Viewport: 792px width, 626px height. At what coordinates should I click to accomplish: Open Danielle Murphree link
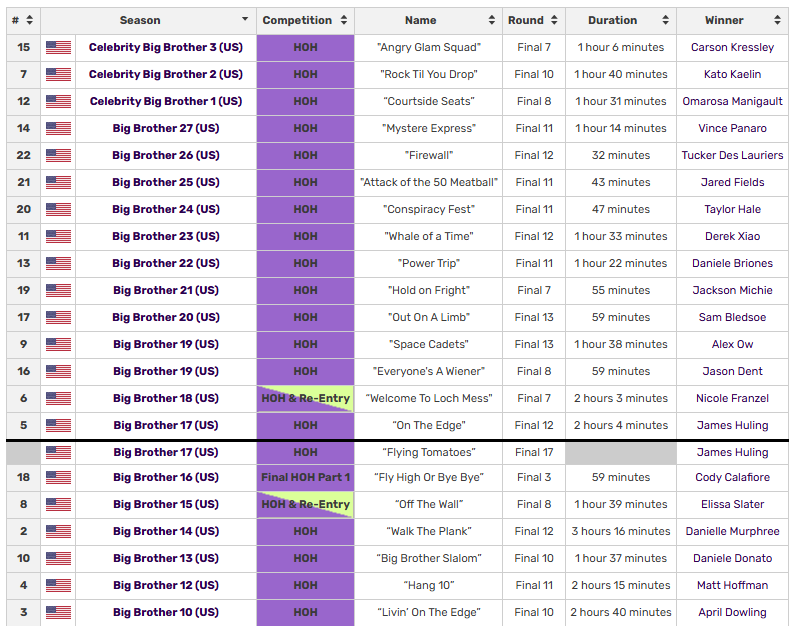coord(732,532)
